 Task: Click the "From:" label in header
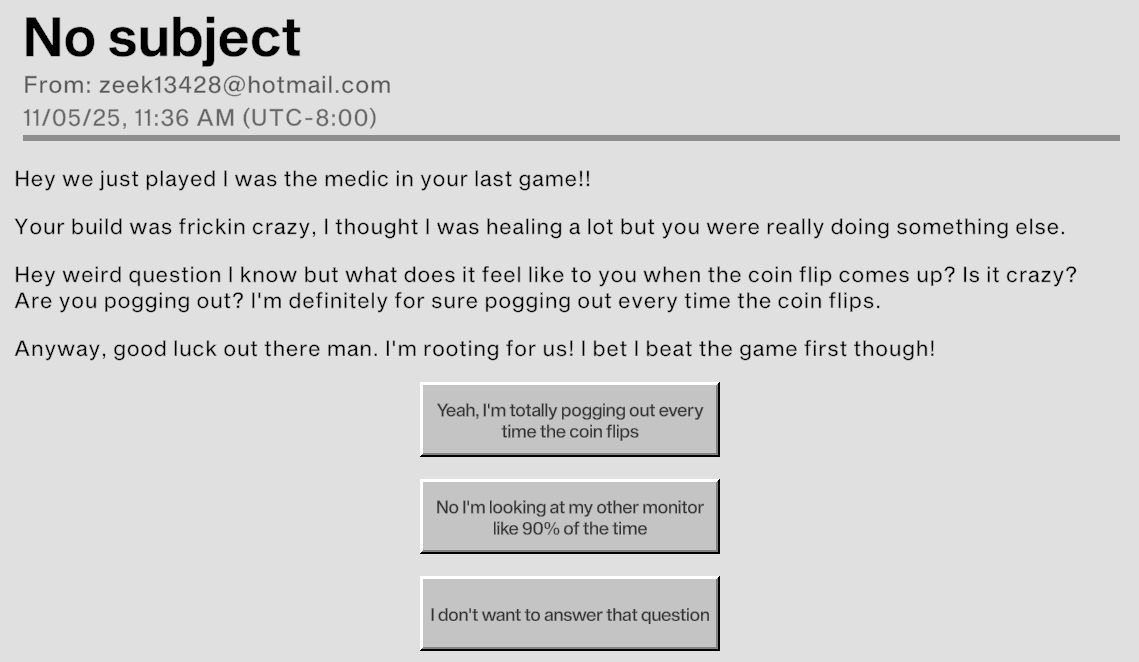tap(57, 85)
